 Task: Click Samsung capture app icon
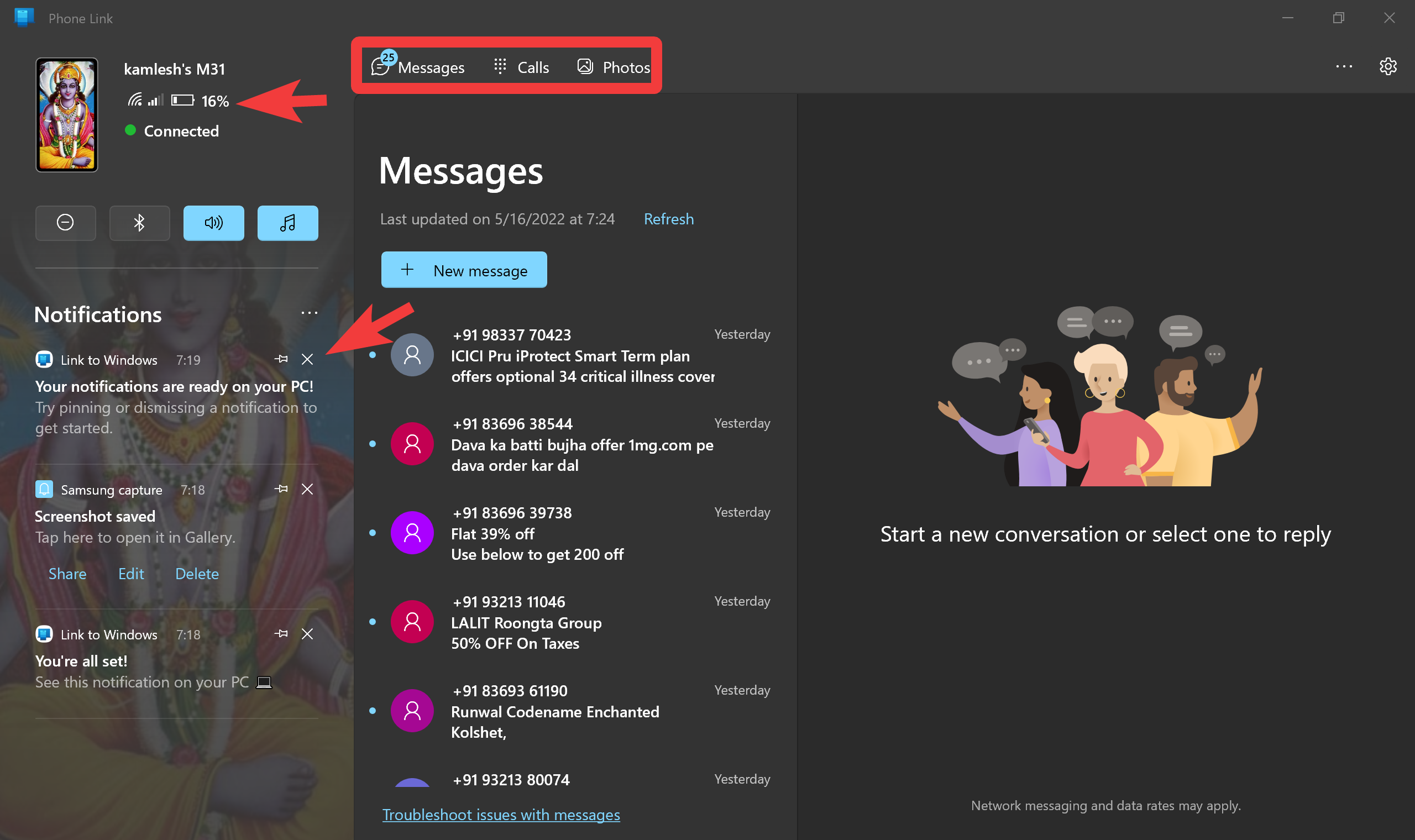(x=44, y=489)
